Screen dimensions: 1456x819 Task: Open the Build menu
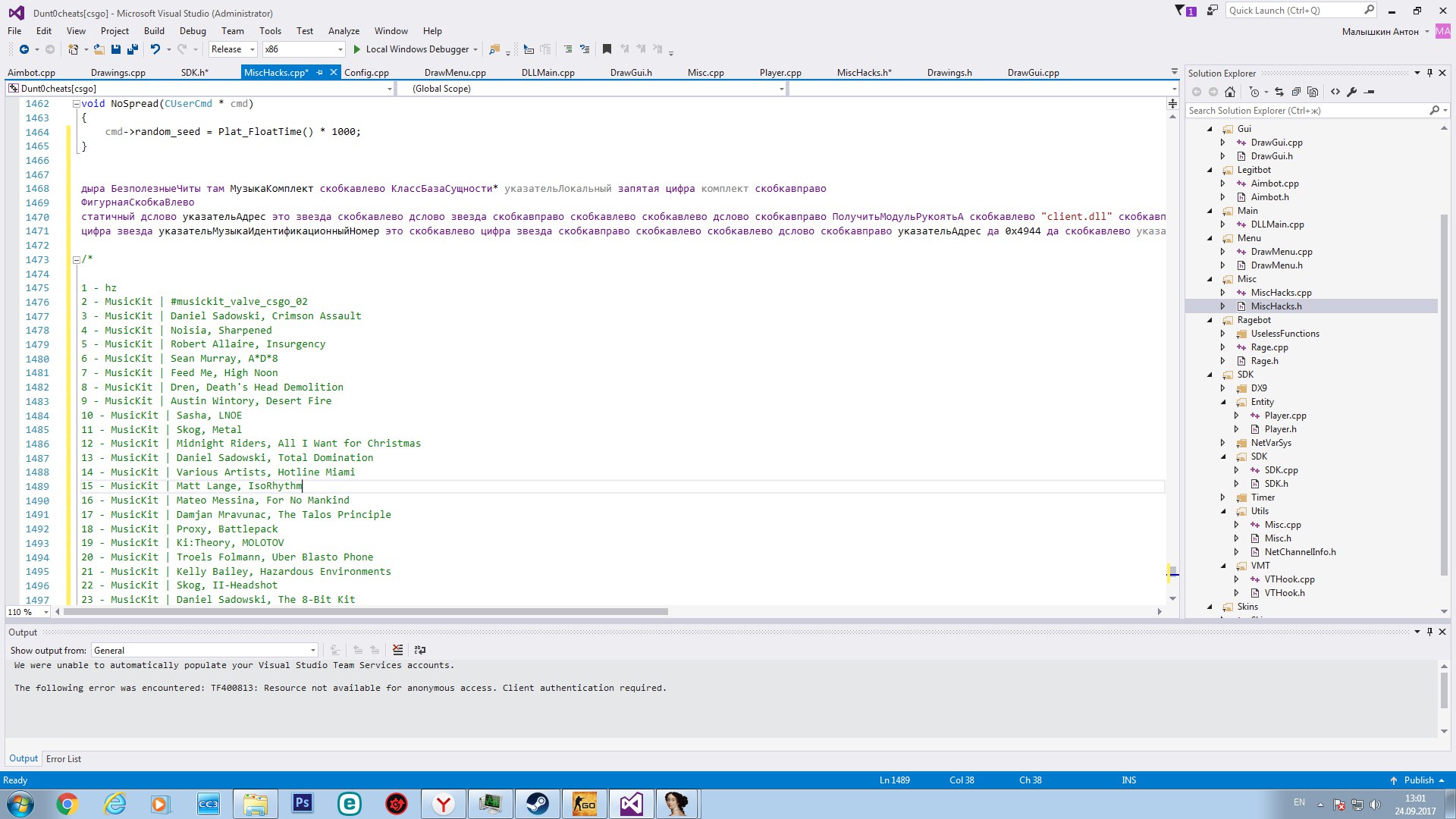pos(154,31)
